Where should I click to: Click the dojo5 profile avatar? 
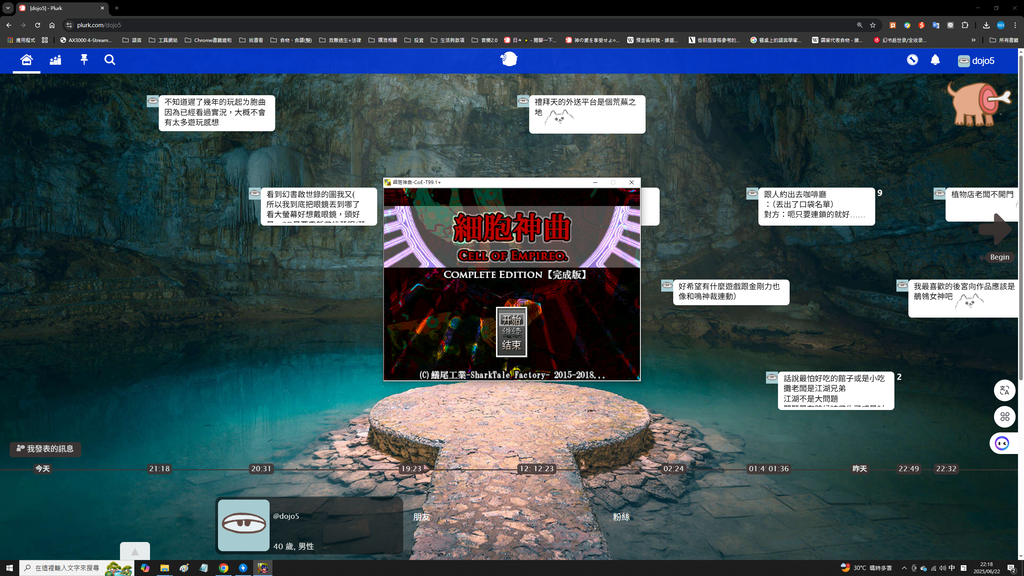(x=243, y=525)
